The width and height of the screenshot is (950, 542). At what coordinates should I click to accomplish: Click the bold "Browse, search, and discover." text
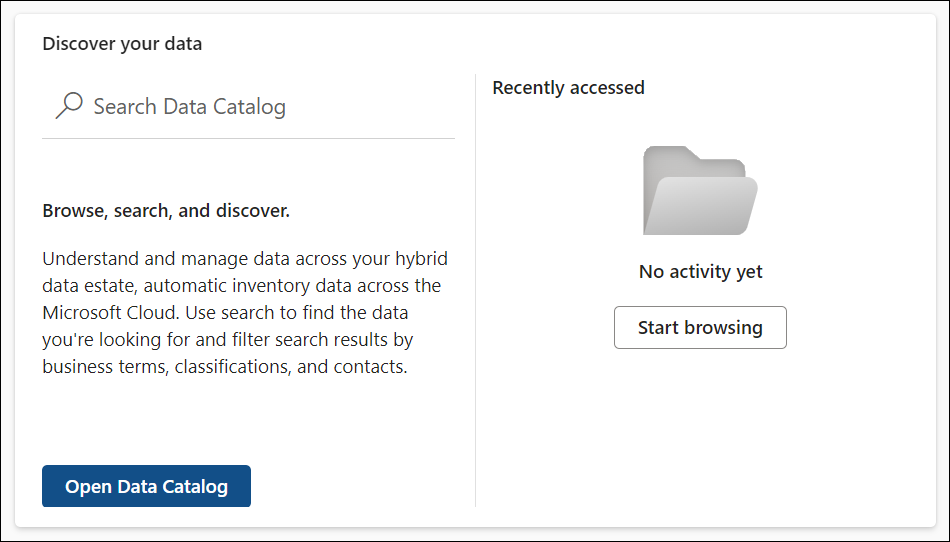[166, 211]
